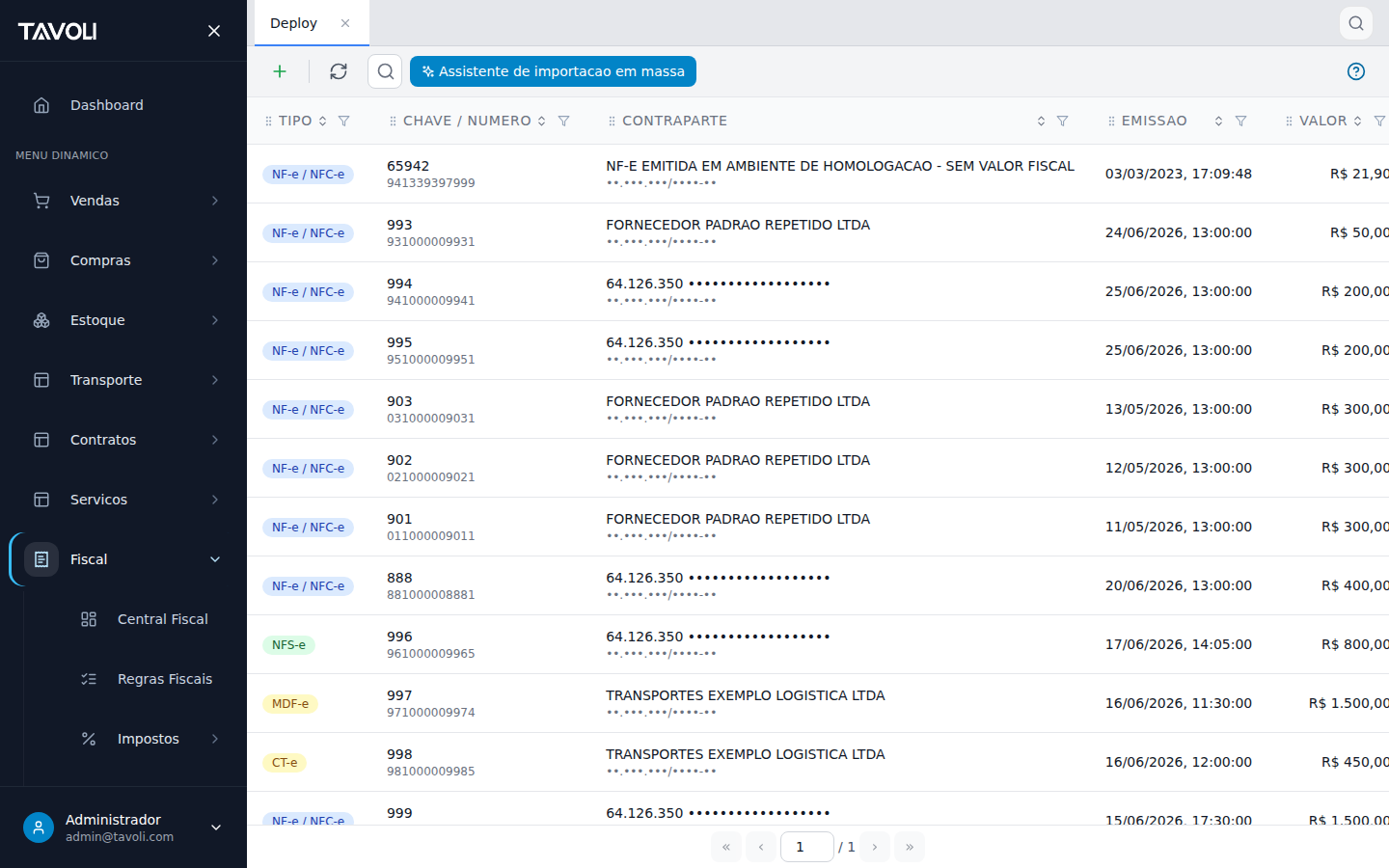Open the help question mark icon

pyautogui.click(x=1356, y=71)
